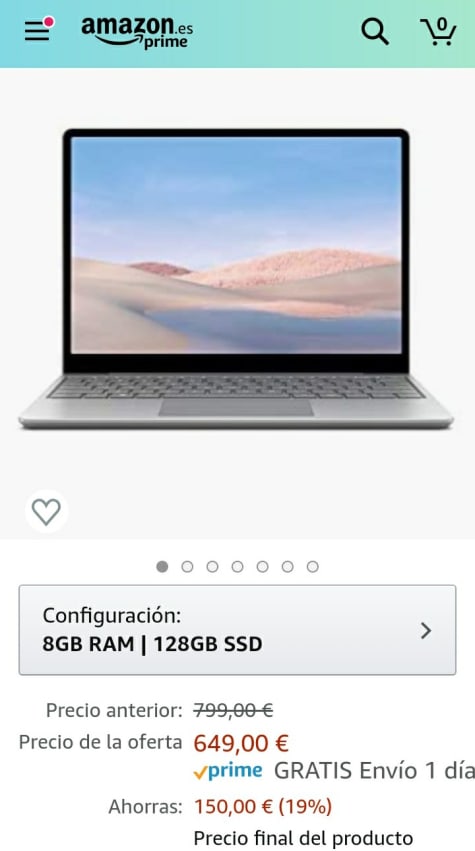This screenshot has width=475, height=851.
Task: Go to third product image dot
Action: 212,567
